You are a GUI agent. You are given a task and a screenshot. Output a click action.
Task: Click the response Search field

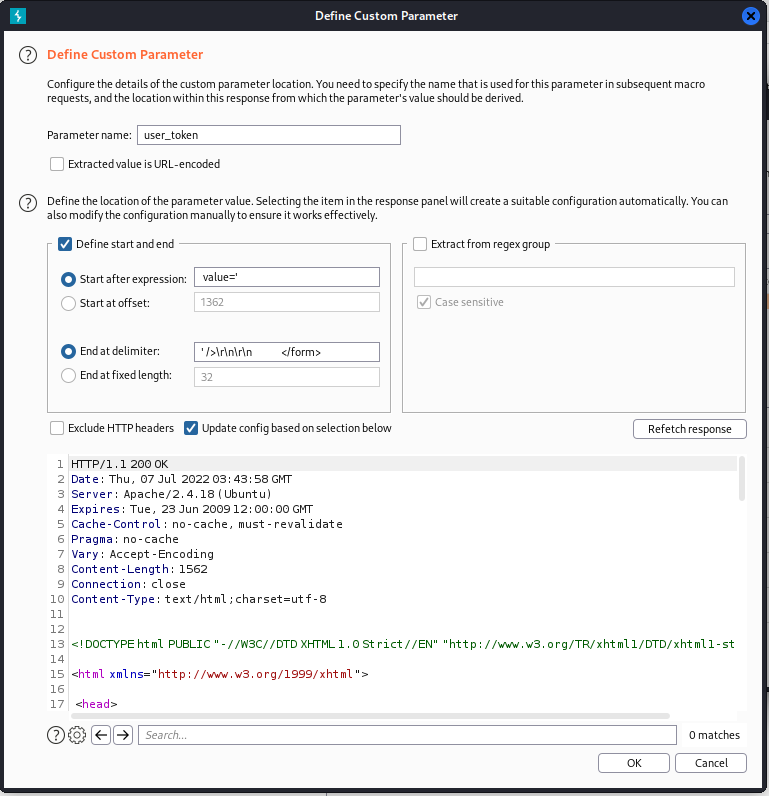[x=407, y=735]
